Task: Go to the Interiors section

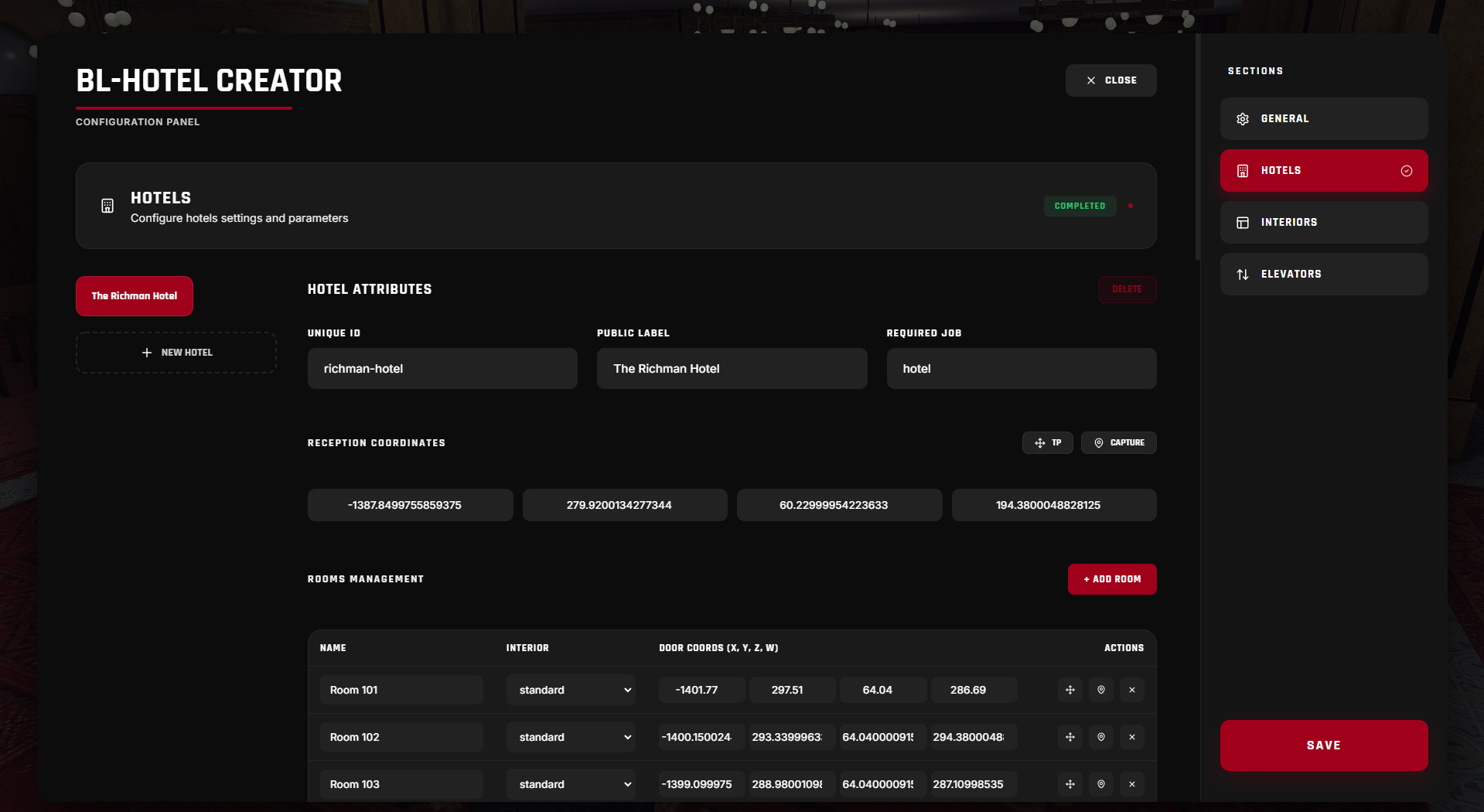Action: coord(1324,222)
